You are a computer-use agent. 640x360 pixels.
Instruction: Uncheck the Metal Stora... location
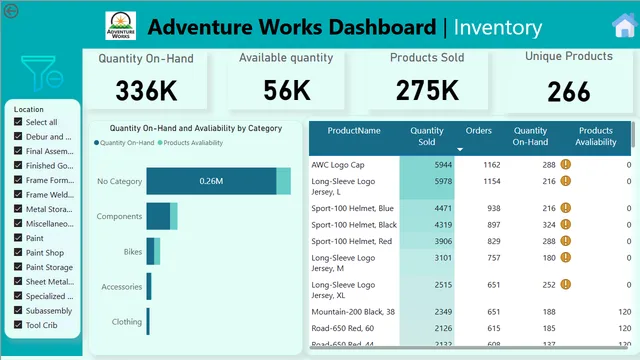coord(18,209)
